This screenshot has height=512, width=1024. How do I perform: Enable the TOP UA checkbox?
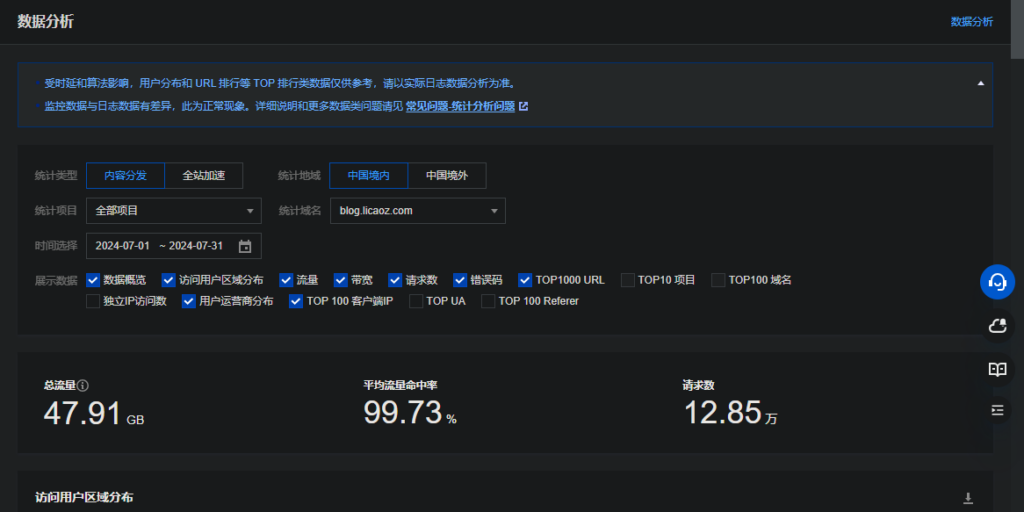(415, 301)
